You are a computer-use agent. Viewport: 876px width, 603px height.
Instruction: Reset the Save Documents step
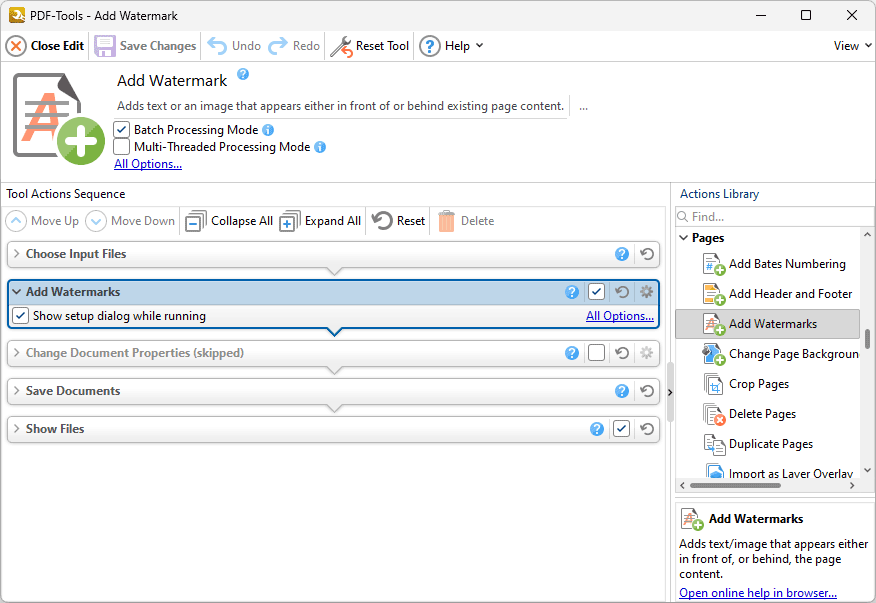point(647,391)
